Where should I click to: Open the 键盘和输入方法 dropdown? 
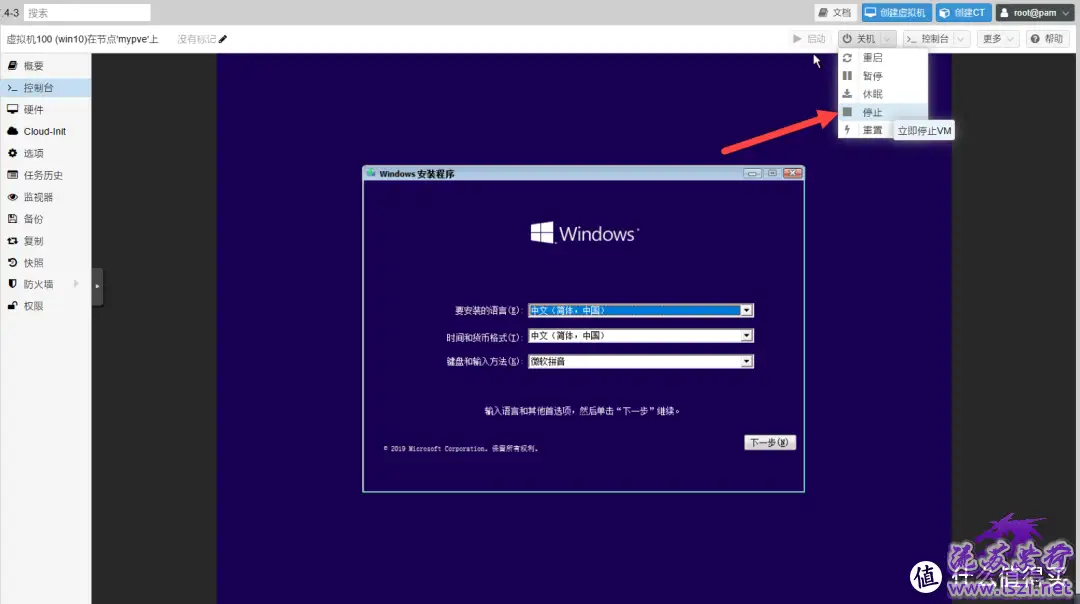(x=746, y=362)
